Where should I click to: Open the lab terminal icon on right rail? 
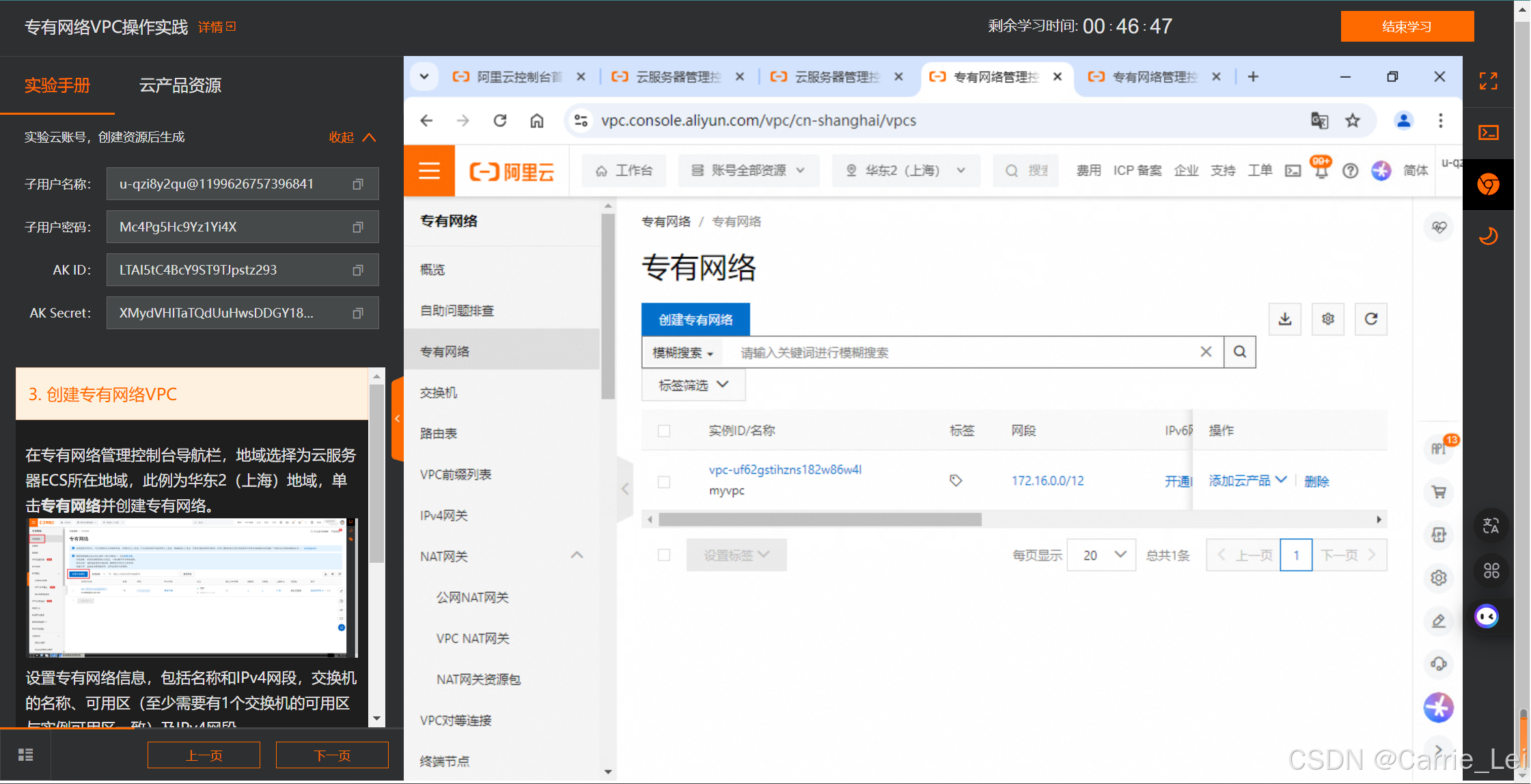tap(1489, 132)
